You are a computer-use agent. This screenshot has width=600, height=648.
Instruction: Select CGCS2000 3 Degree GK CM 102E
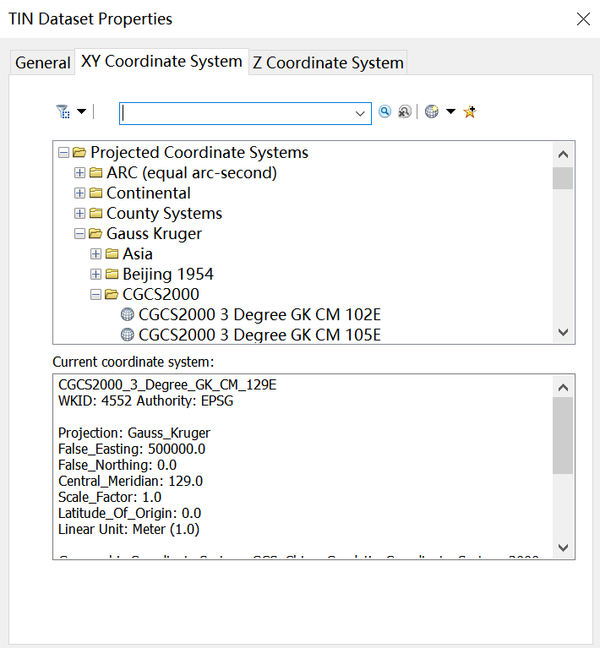click(x=259, y=315)
